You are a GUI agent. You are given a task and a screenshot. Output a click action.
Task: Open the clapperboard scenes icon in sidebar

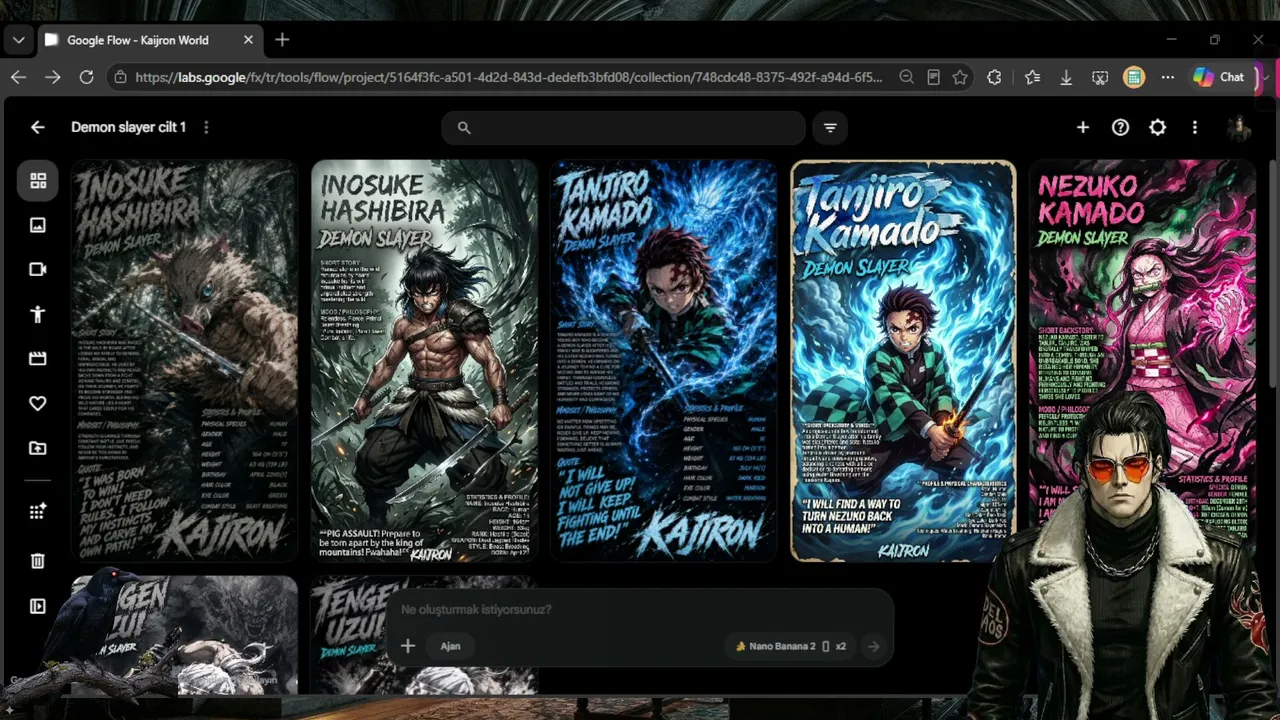tap(38, 358)
